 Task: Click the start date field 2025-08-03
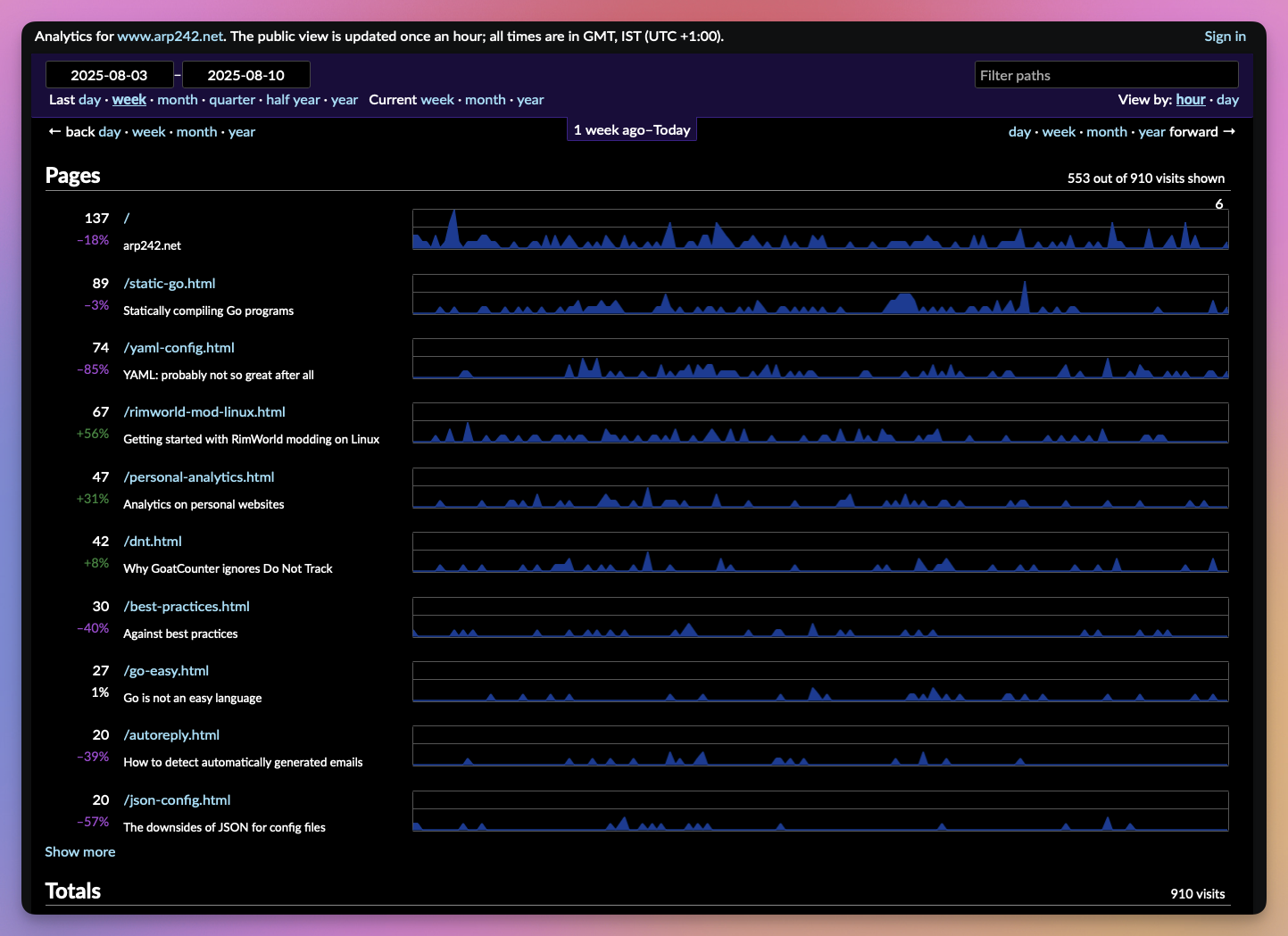point(109,75)
